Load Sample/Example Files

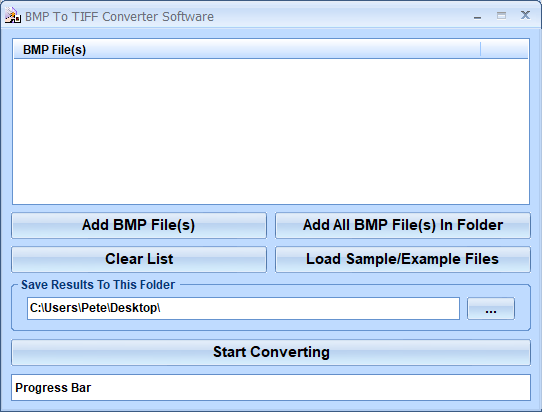pyautogui.click(x=403, y=259)
